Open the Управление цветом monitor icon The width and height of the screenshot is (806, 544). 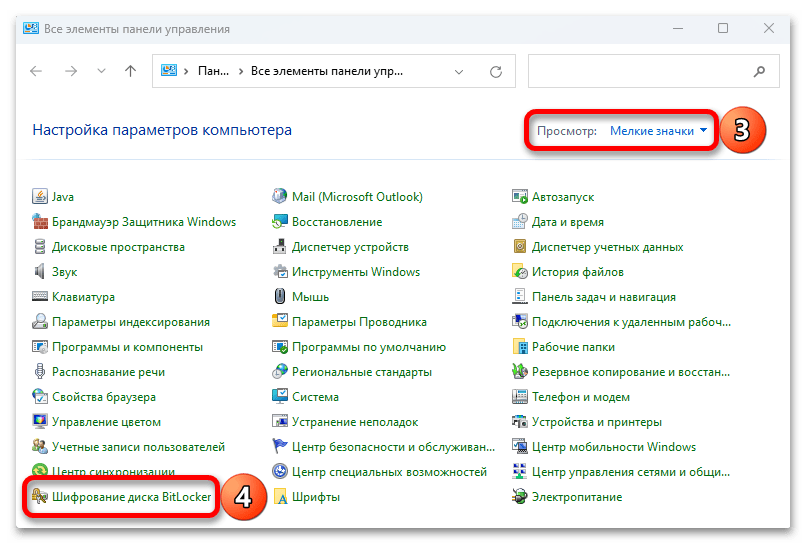click(40, 422)
